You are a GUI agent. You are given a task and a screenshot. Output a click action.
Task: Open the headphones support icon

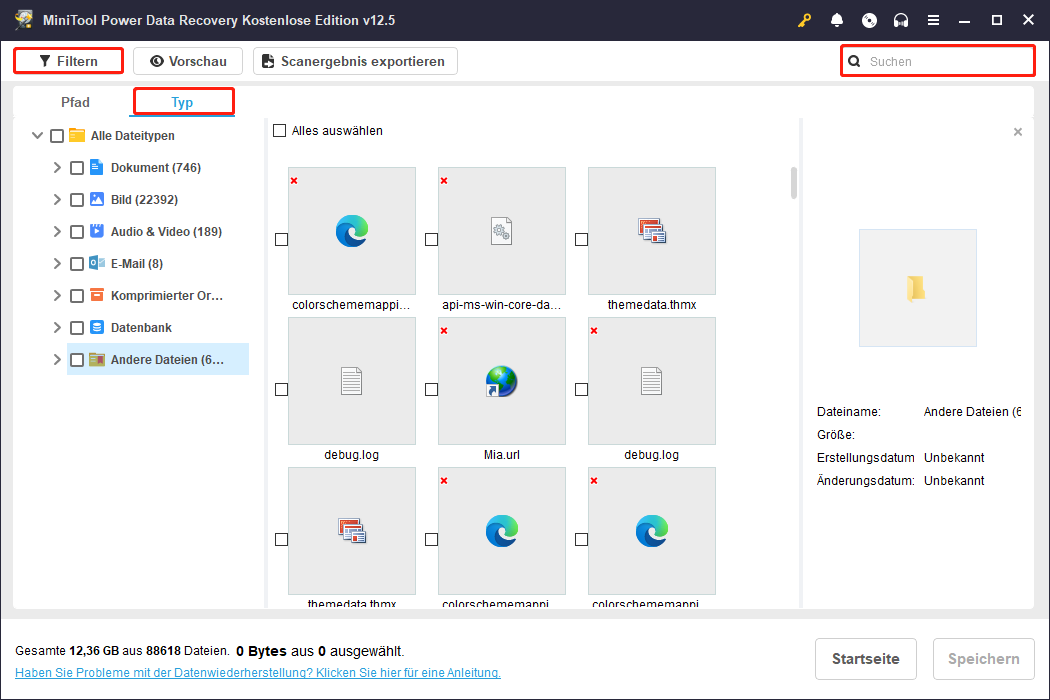tap(901, 20)
